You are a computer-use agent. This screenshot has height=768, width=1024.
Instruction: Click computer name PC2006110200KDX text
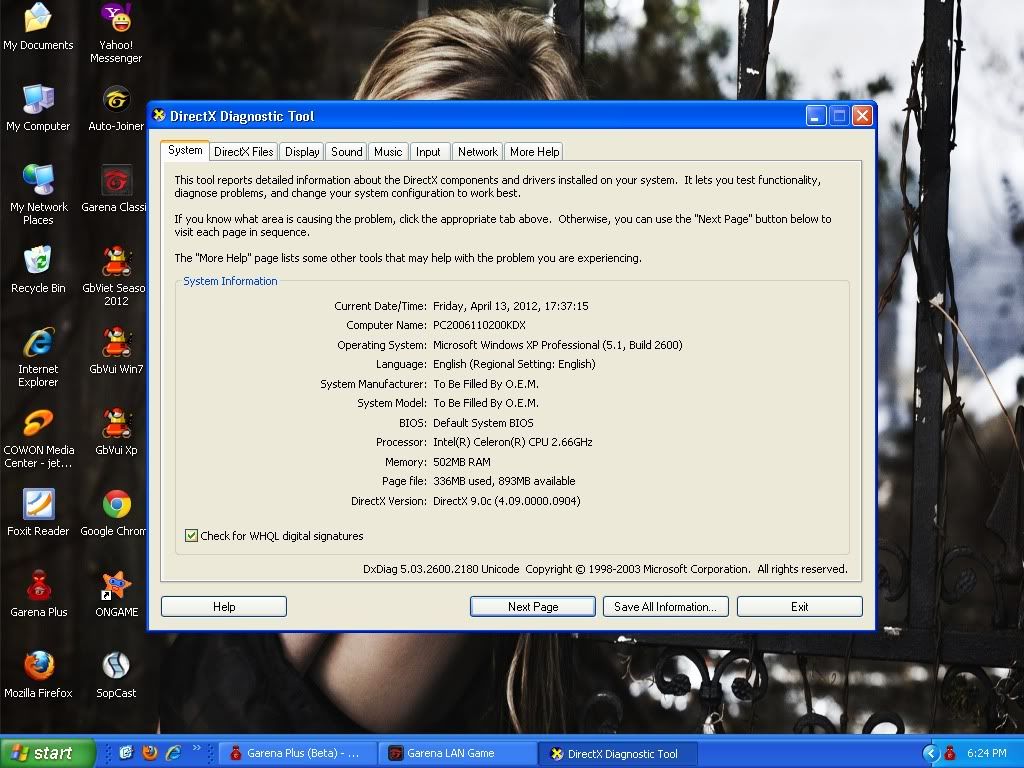pyautogui.click(x=479, y=325)
